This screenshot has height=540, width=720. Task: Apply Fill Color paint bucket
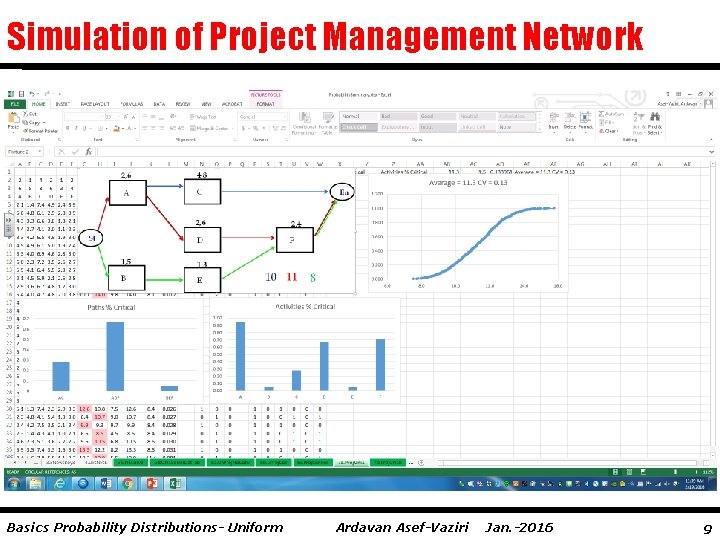point(117,129)
